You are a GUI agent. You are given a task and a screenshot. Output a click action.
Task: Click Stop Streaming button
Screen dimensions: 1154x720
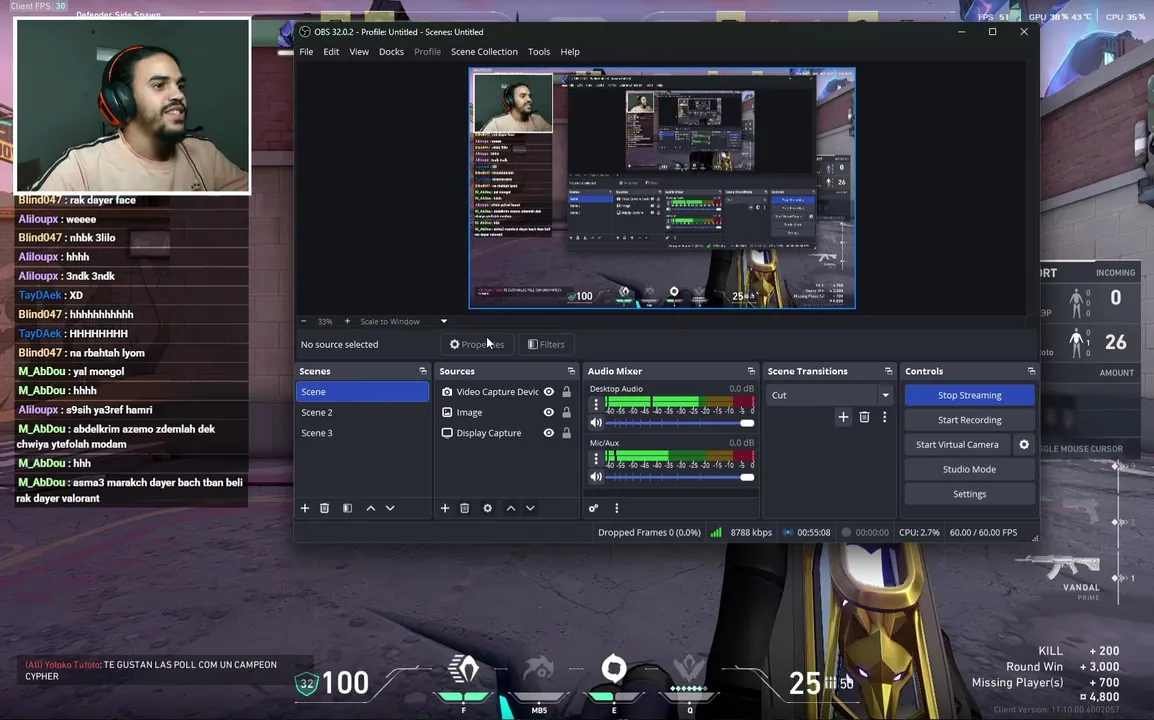click(969, 395)
